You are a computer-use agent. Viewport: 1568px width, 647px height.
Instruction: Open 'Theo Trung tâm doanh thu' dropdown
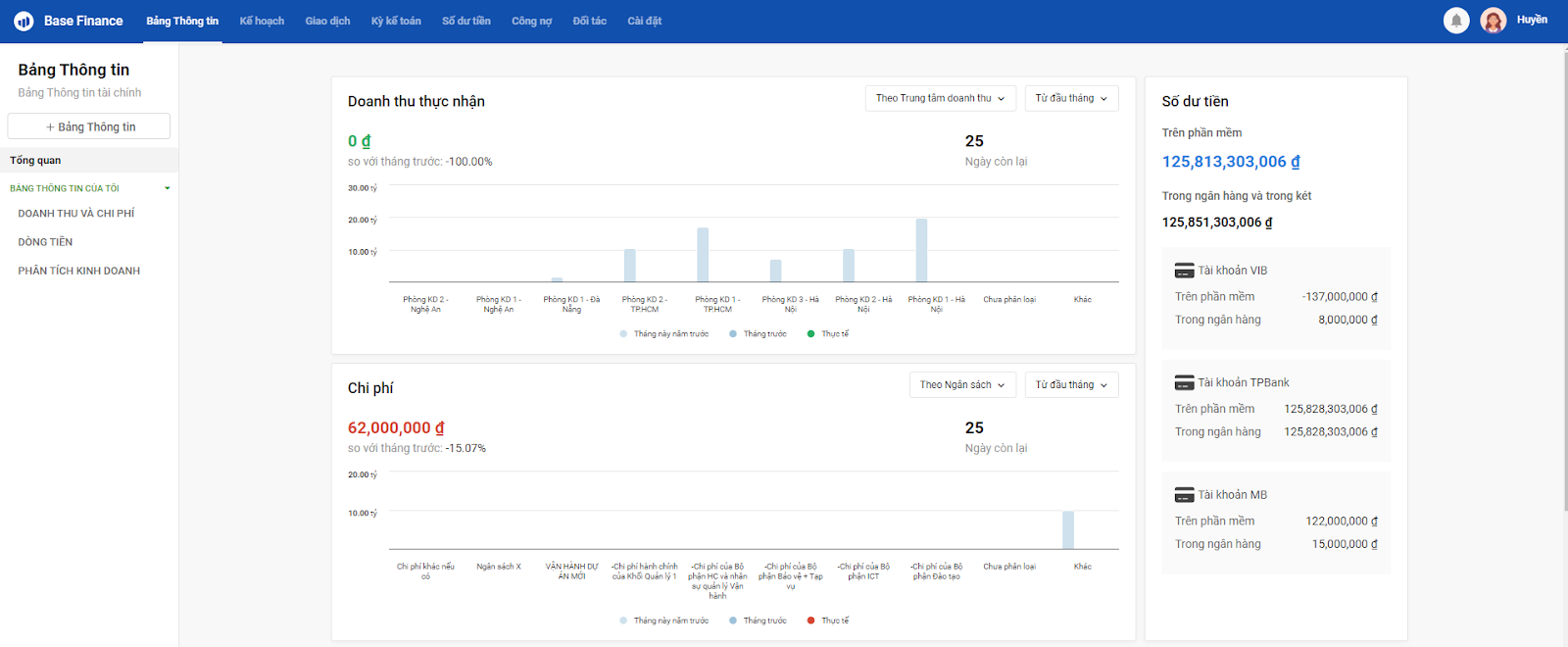pyautogui.click(x=940, y=98)
